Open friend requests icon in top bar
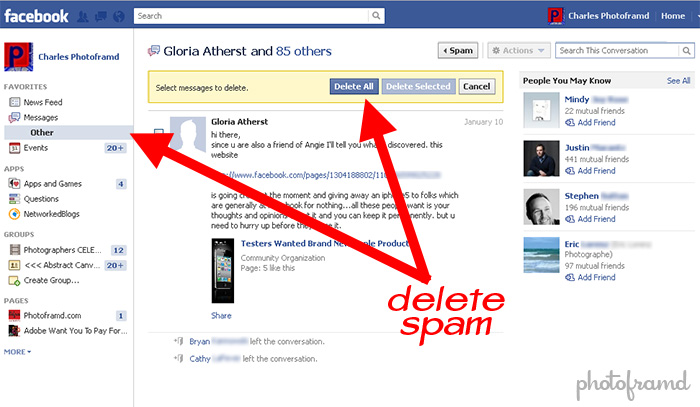The width and height of the screenshot is (700, 407). [x=83, y=17]
